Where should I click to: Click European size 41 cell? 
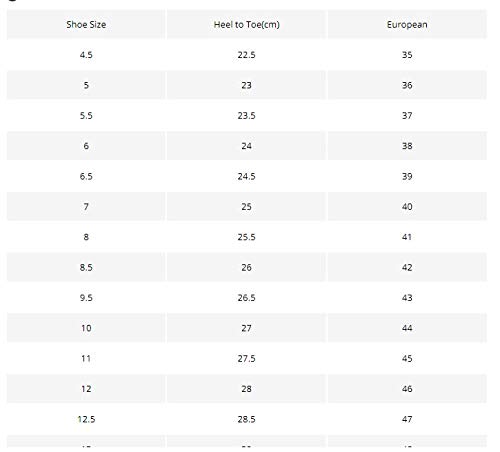[407, 237]
